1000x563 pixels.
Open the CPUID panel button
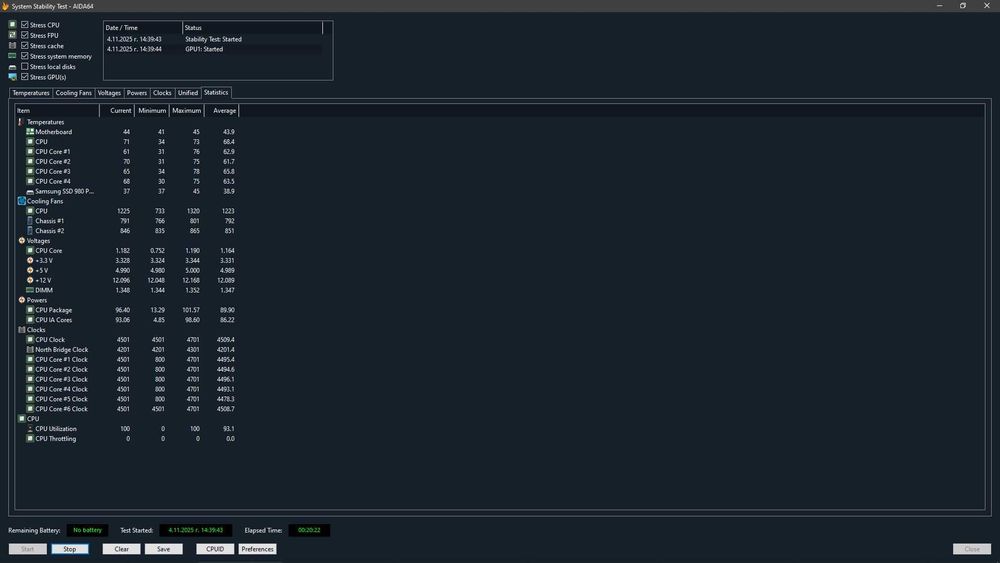click(x=215, y=549)
